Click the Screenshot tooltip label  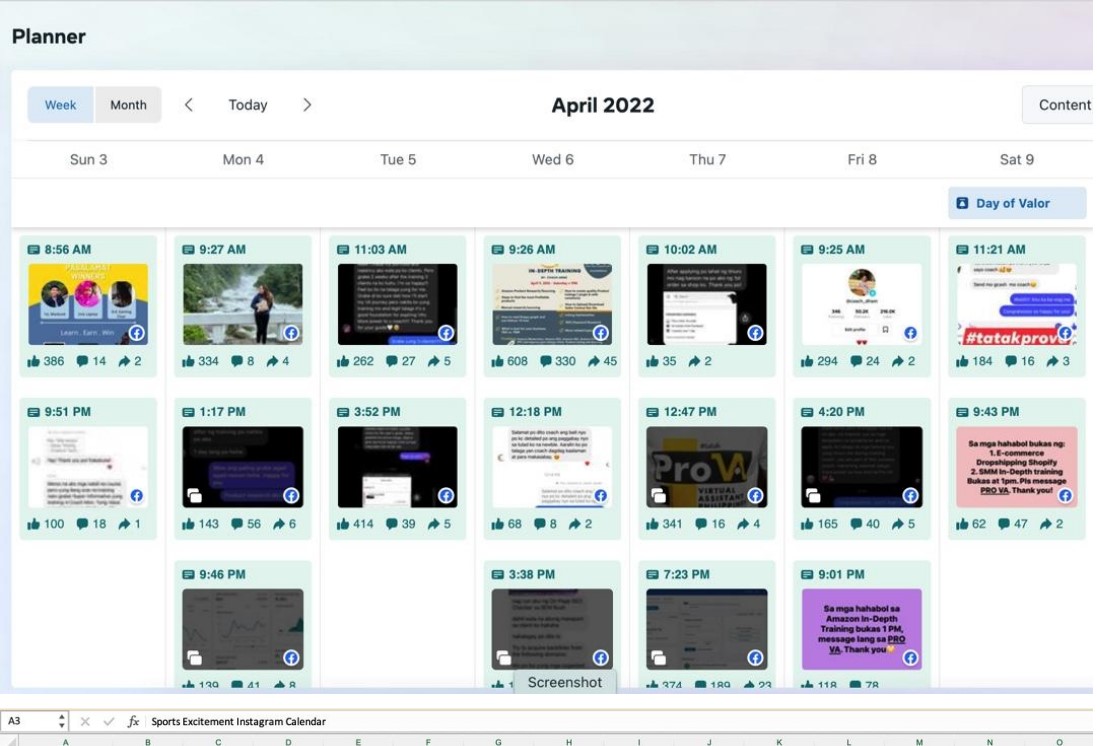(565, 682)
